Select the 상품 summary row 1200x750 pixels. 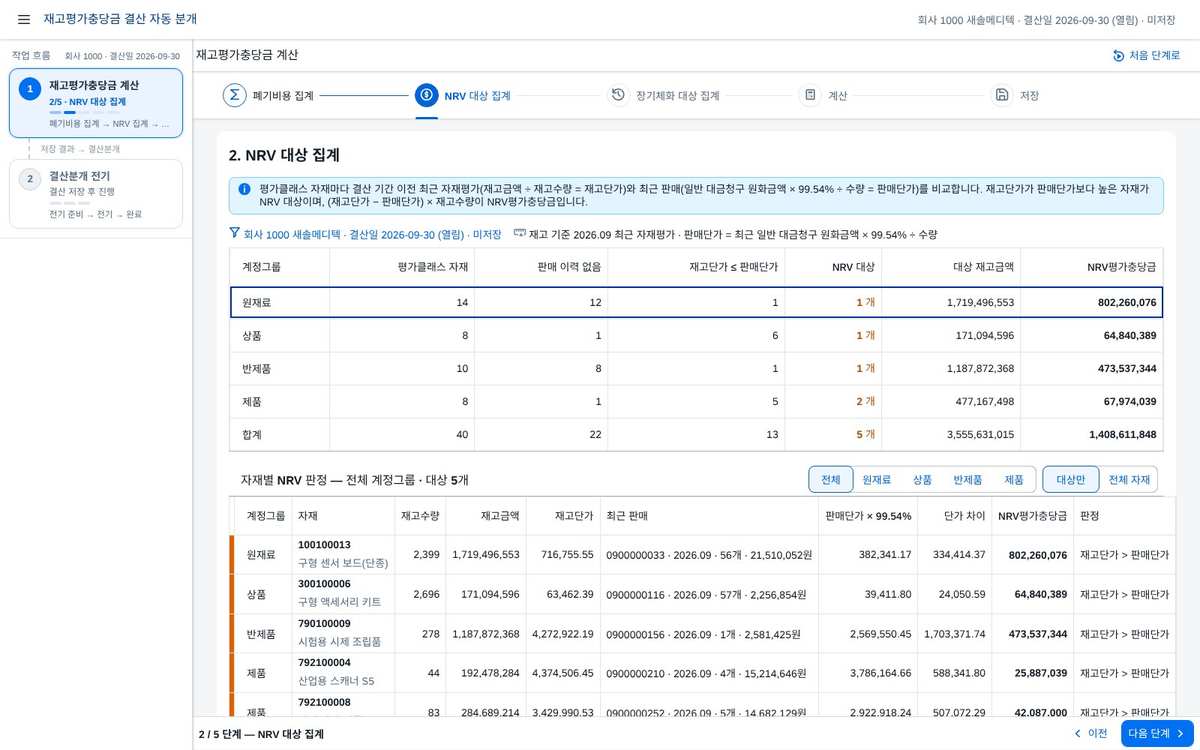click(x=696, y=335)
